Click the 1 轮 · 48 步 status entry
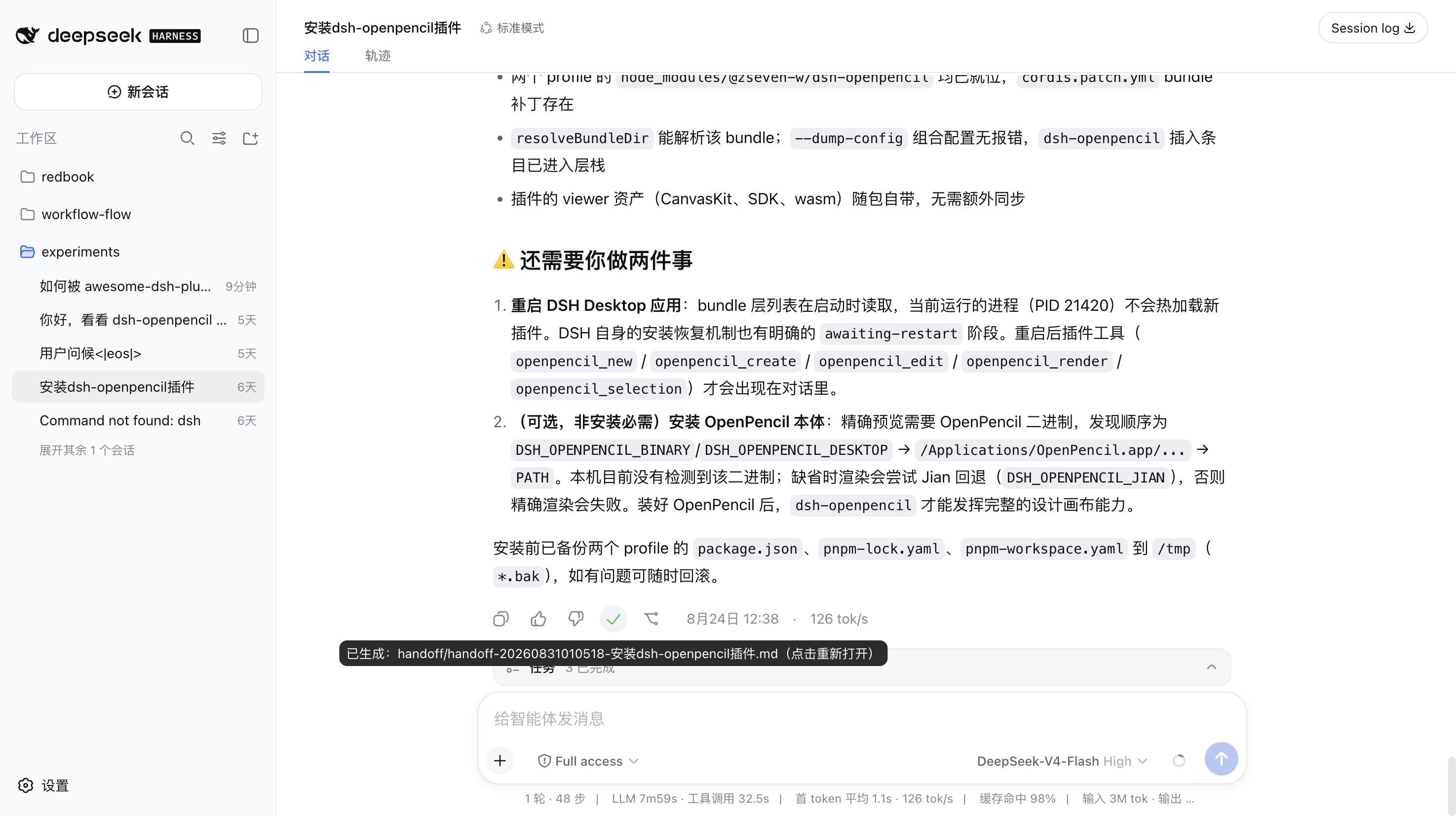 [x=555, y=798]
